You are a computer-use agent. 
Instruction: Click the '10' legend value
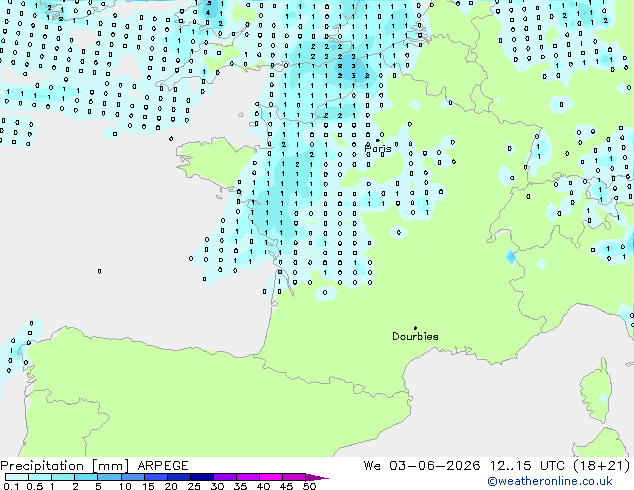[125, 486]
